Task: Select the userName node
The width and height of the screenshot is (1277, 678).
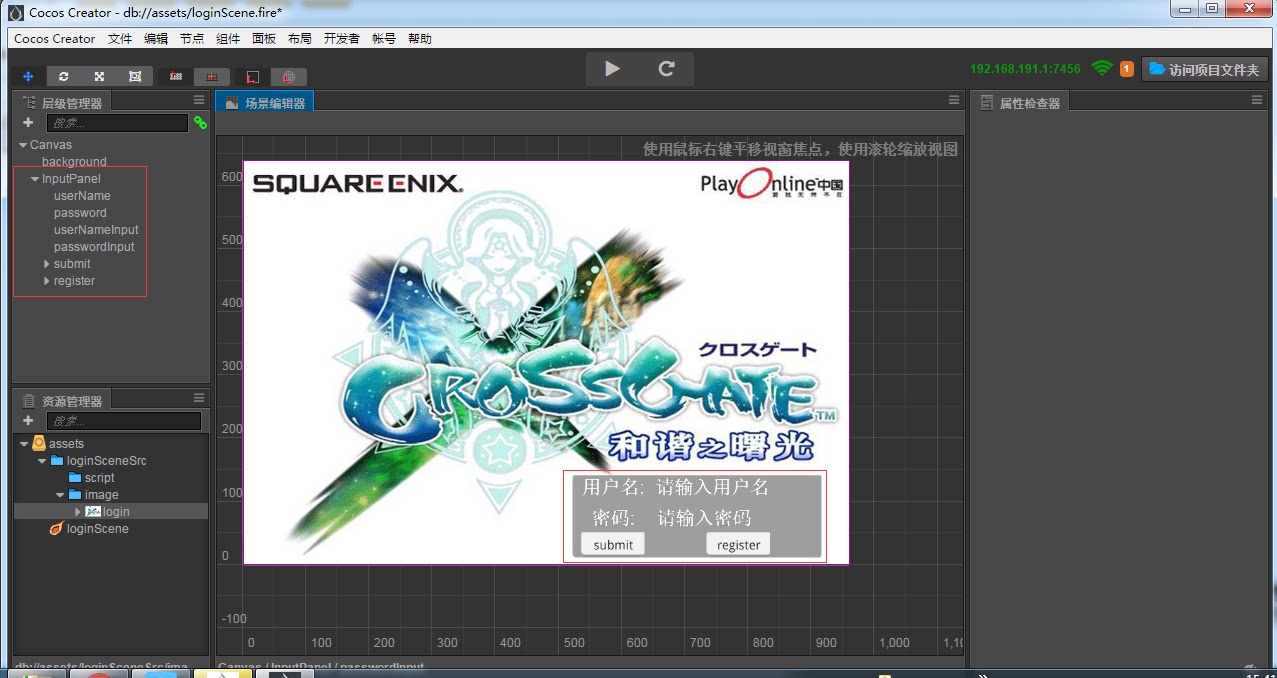Action: coord(82,196)
